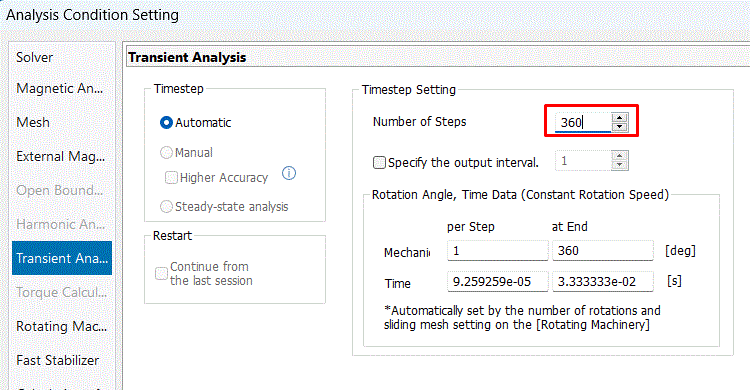Decrease Number of Steps with down arrow
The height and width of the screenshot is (390, 750).
pos(619,127)
